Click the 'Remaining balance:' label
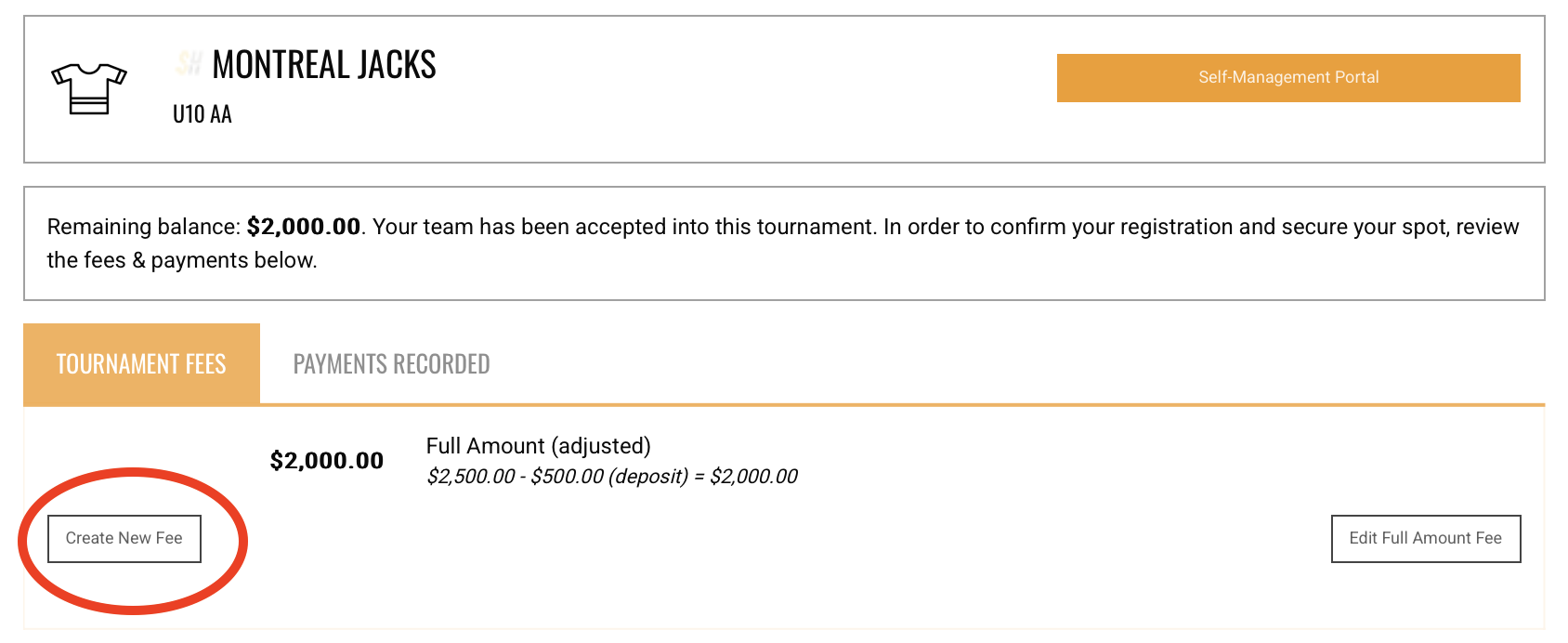 pos(144,227)
